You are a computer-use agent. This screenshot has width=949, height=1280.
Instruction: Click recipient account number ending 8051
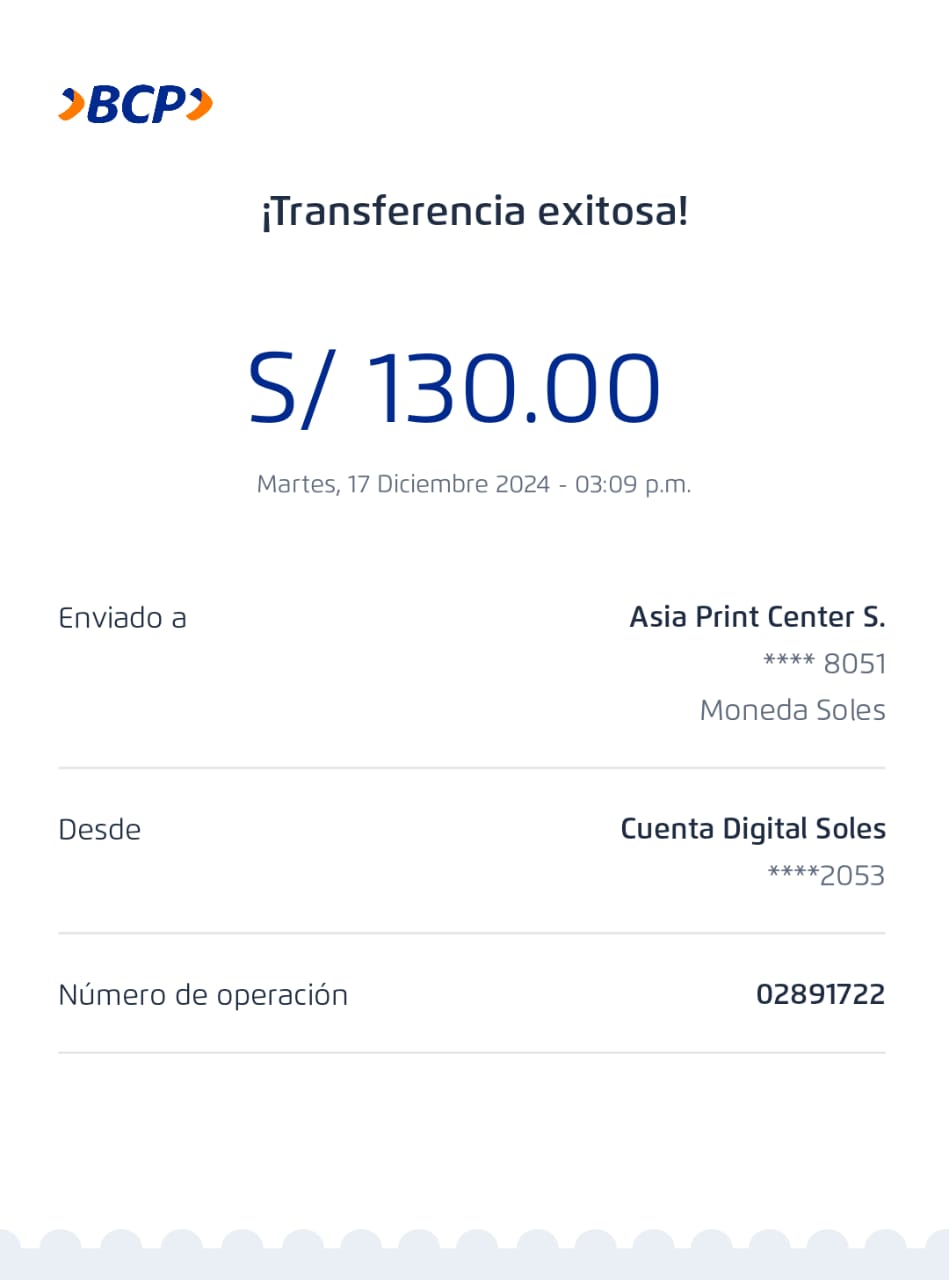(x=825, y=664)
